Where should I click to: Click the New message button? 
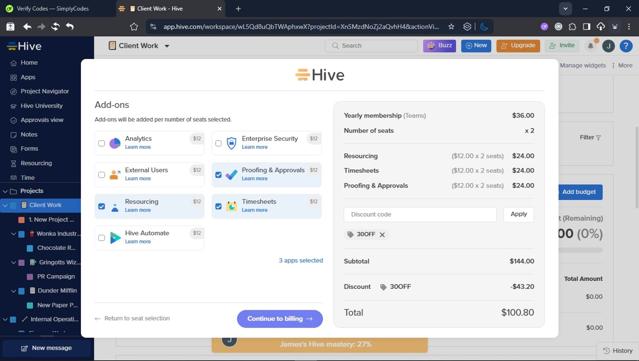click(x=46, y=348)
